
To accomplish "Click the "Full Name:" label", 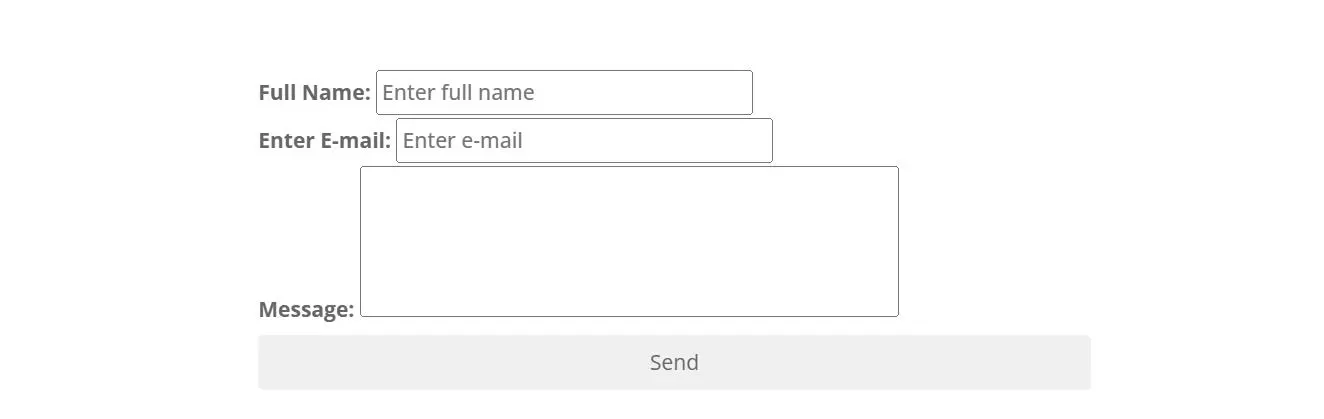I will (x=314, y=92).
